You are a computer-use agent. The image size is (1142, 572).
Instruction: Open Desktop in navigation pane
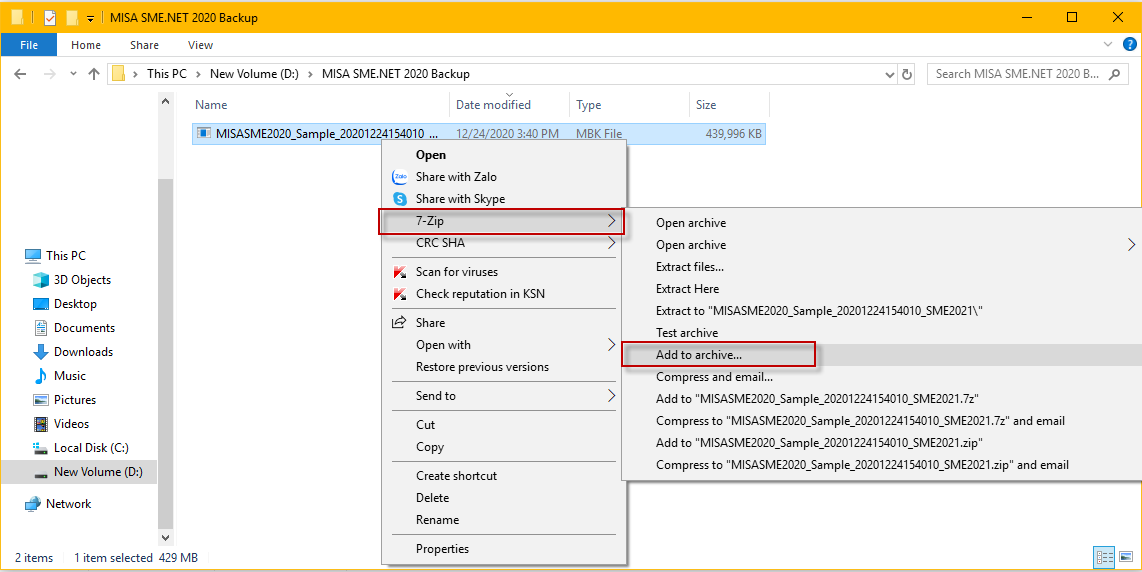pyautogui.click(x=75, y=304)
